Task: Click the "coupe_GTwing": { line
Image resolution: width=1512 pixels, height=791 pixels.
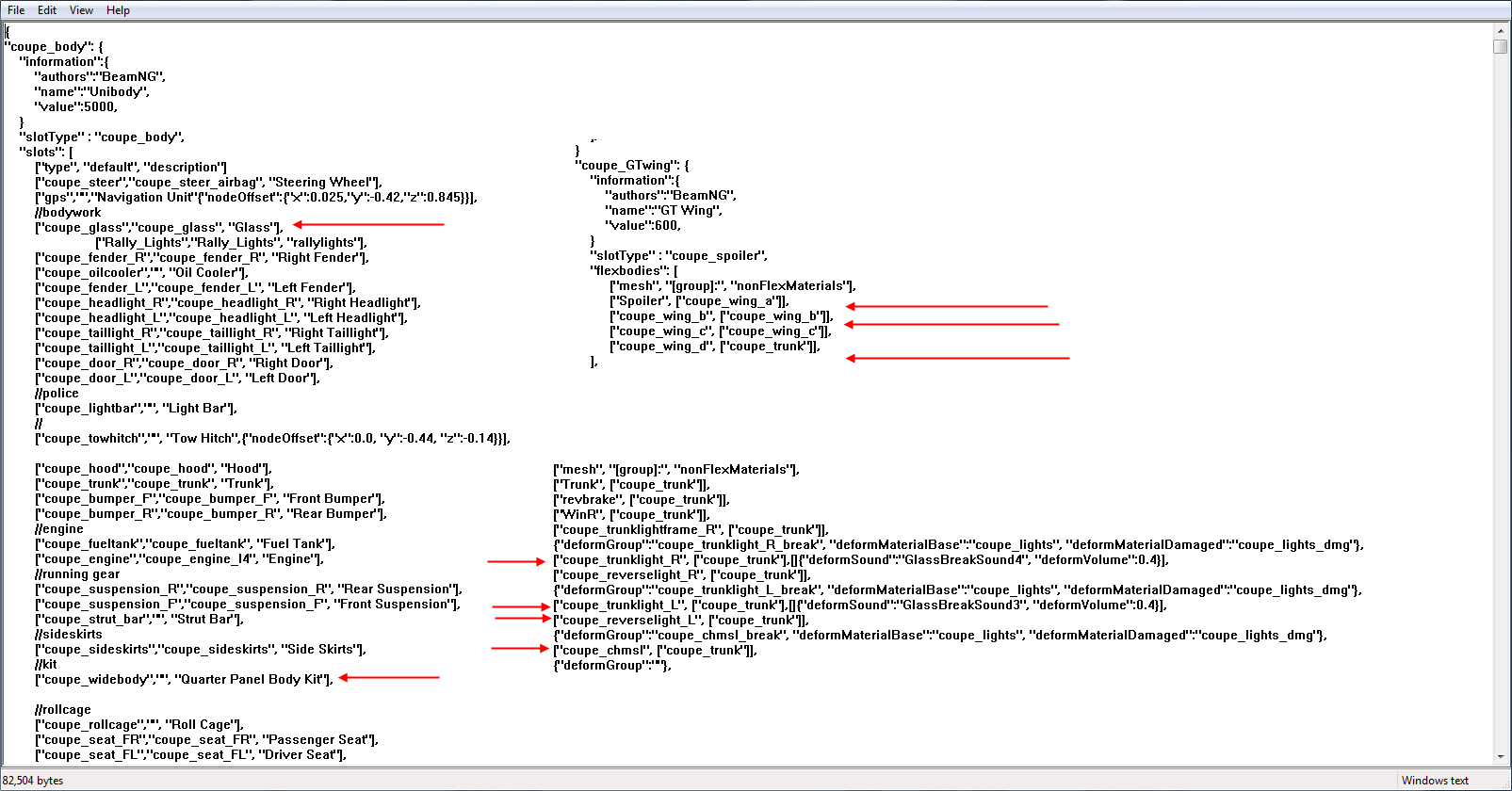Action: click(631, 165)
